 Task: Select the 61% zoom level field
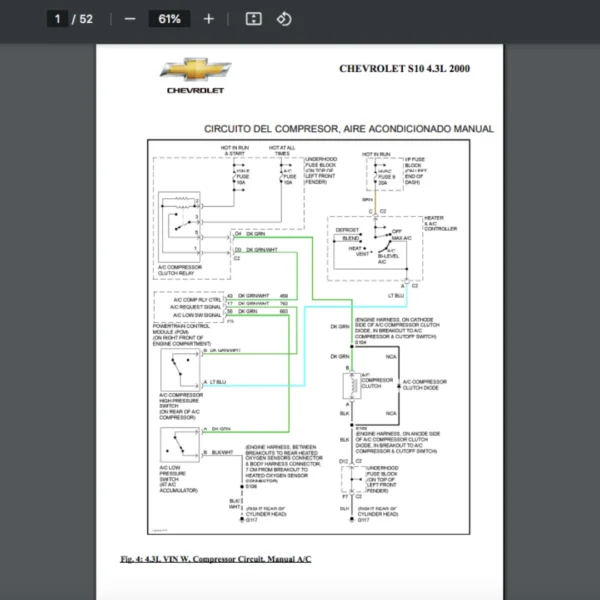click(168, 19)
